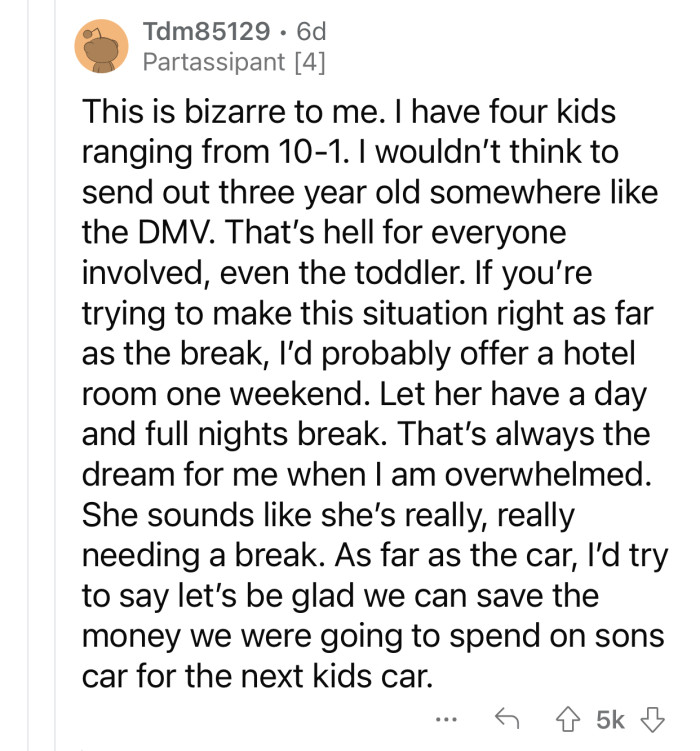
Task: Downvote the comment by Tdm85129
Action: 652,719
